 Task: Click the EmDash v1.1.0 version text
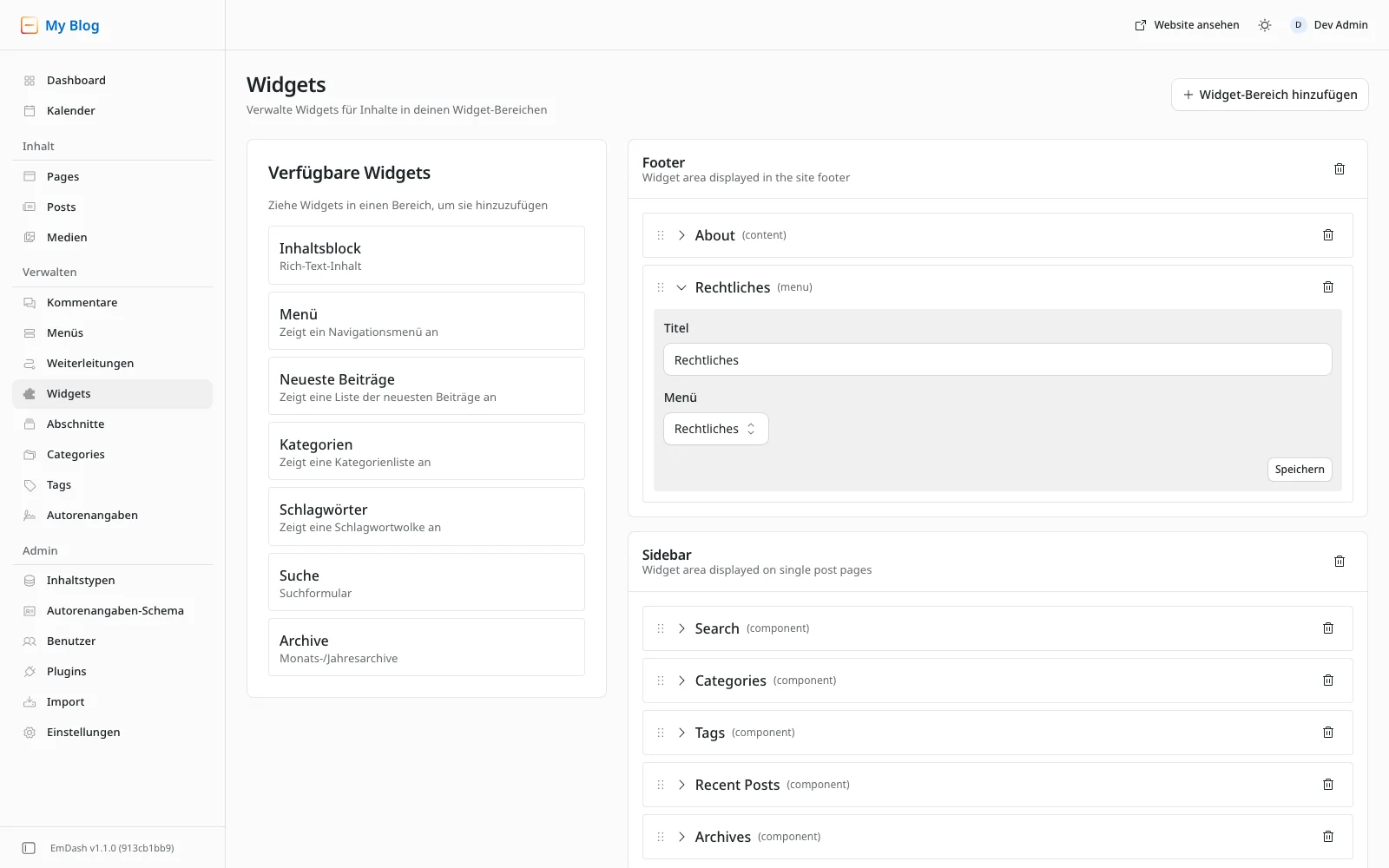[112, 848]
